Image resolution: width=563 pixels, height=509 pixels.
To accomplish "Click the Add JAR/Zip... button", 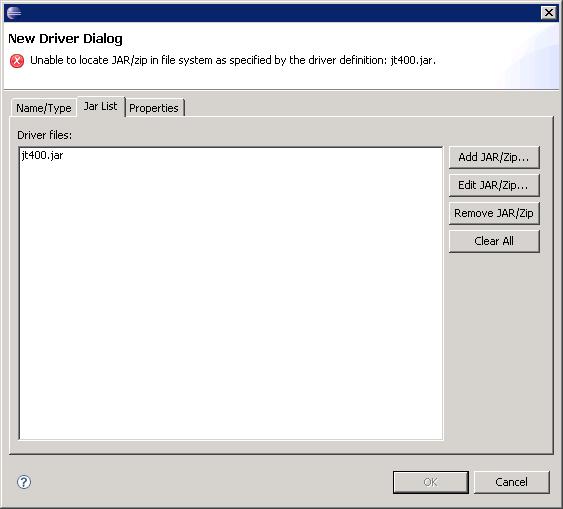I will (494, 157).
